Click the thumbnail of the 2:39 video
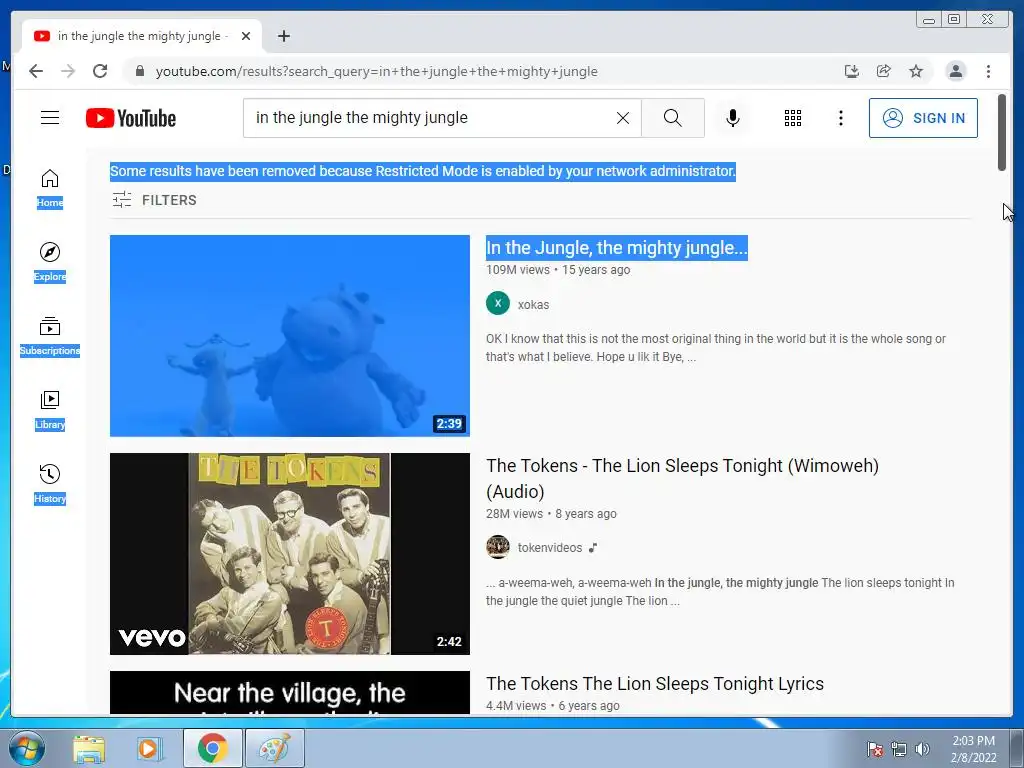The height and width of the screenshot is (768, 1024). pos(289,336)
